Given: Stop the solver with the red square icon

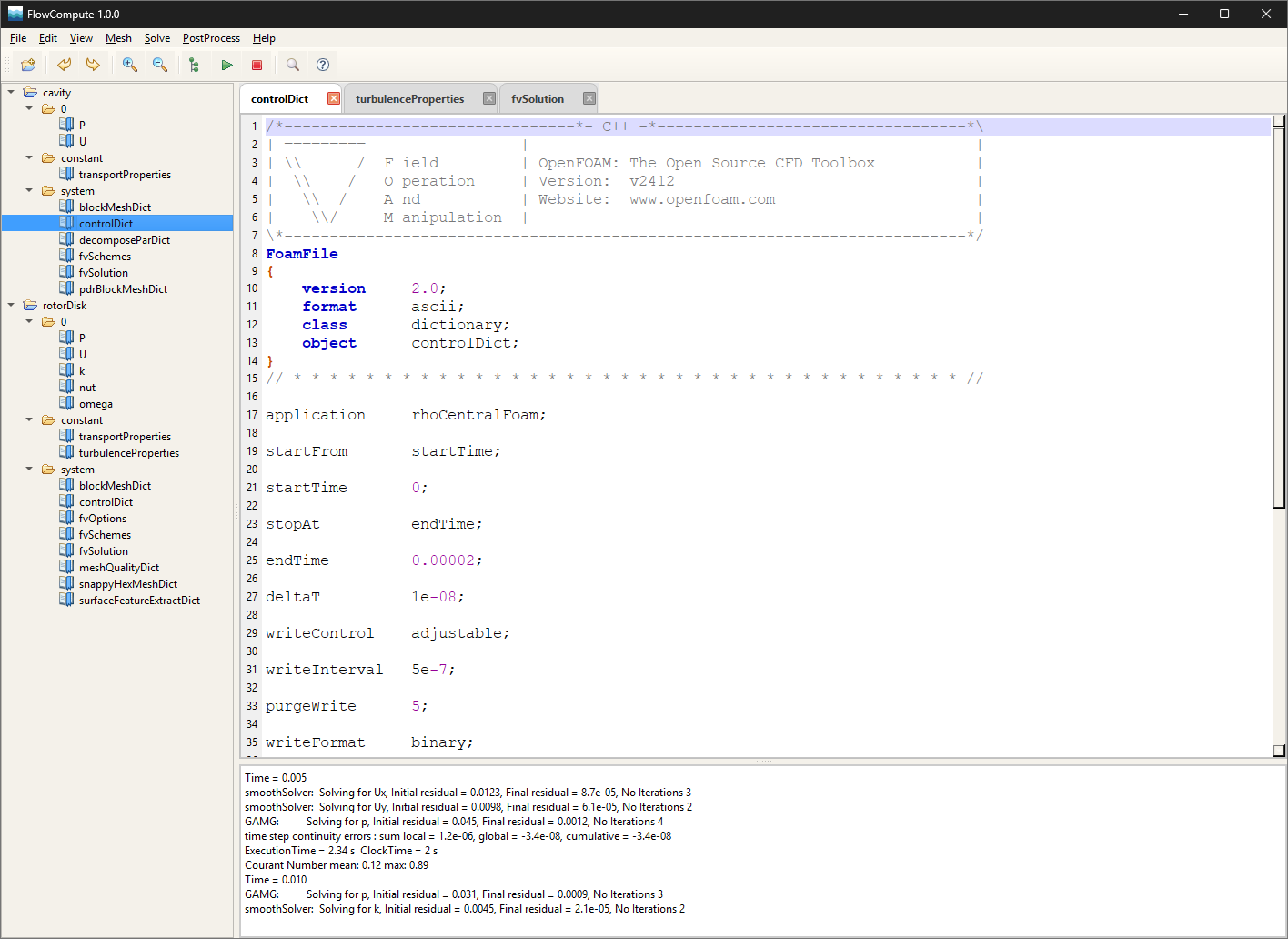Looking at the screenshot, I should coord(257,65).
